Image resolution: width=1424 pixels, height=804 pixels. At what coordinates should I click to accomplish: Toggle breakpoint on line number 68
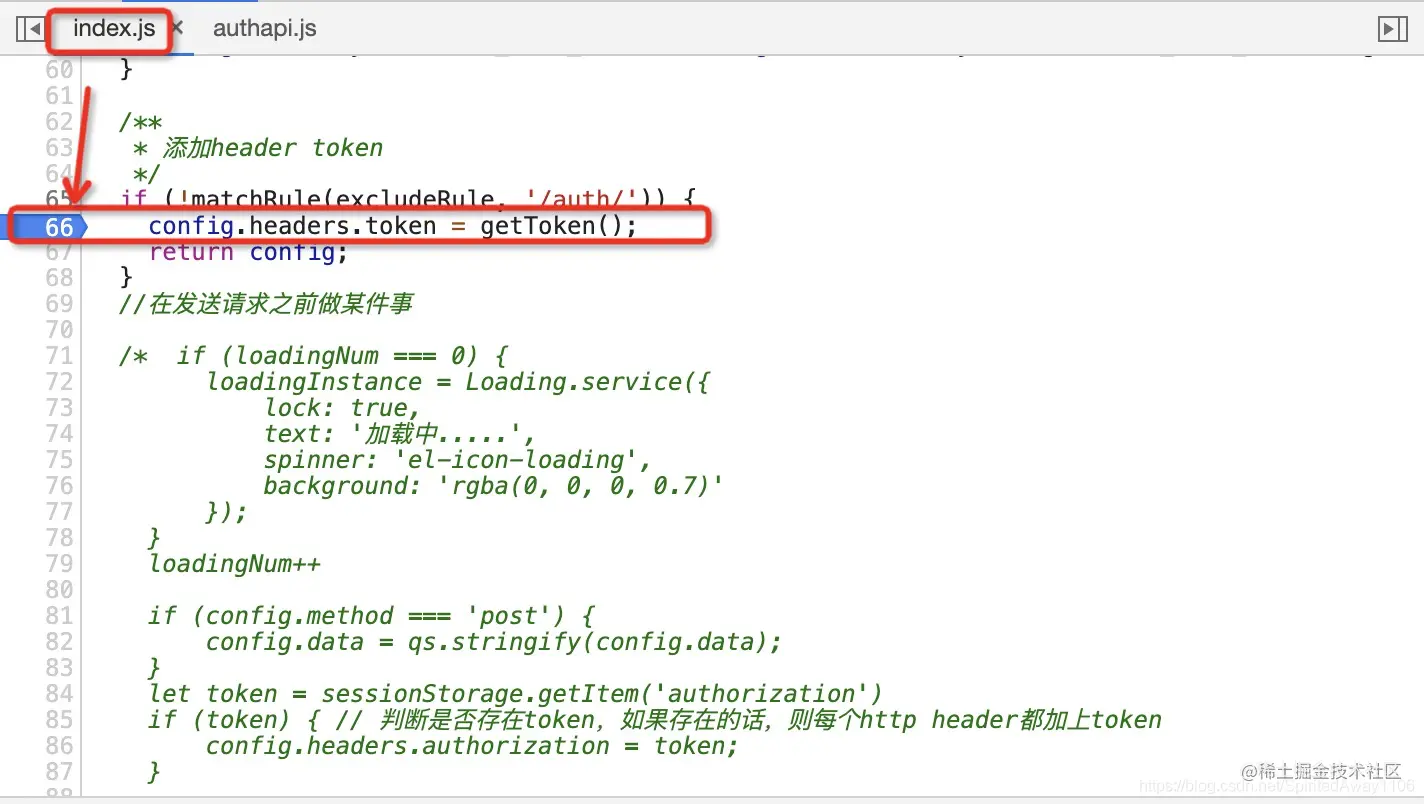pos(60,277)
